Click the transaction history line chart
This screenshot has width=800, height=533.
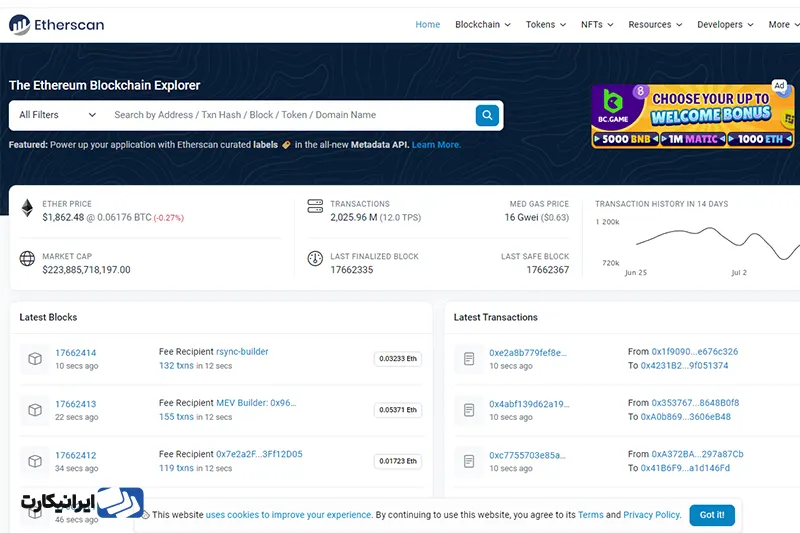[717, 243]
